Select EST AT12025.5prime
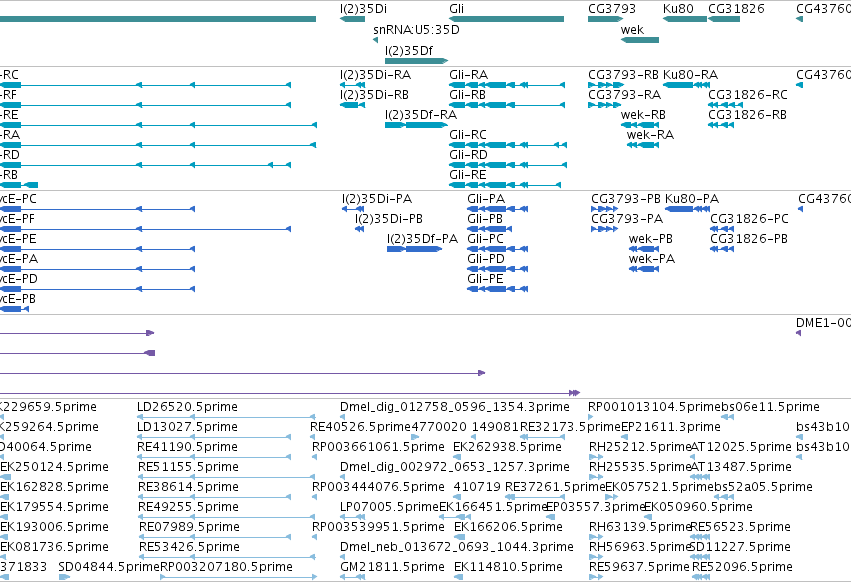The width and height of the screenshot is (851, 582). (741, 447)
